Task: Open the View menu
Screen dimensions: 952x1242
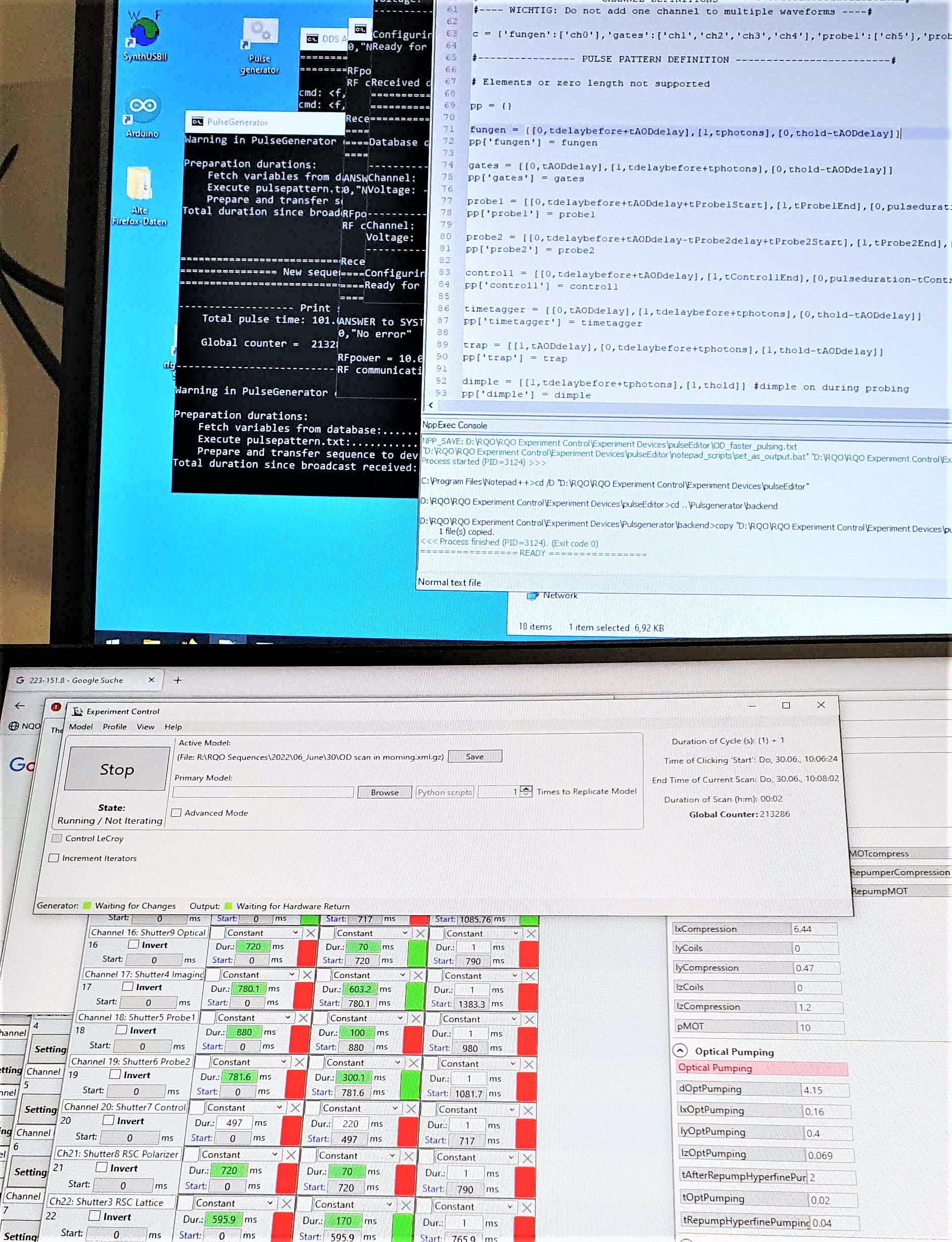Action: coord(146,727)
